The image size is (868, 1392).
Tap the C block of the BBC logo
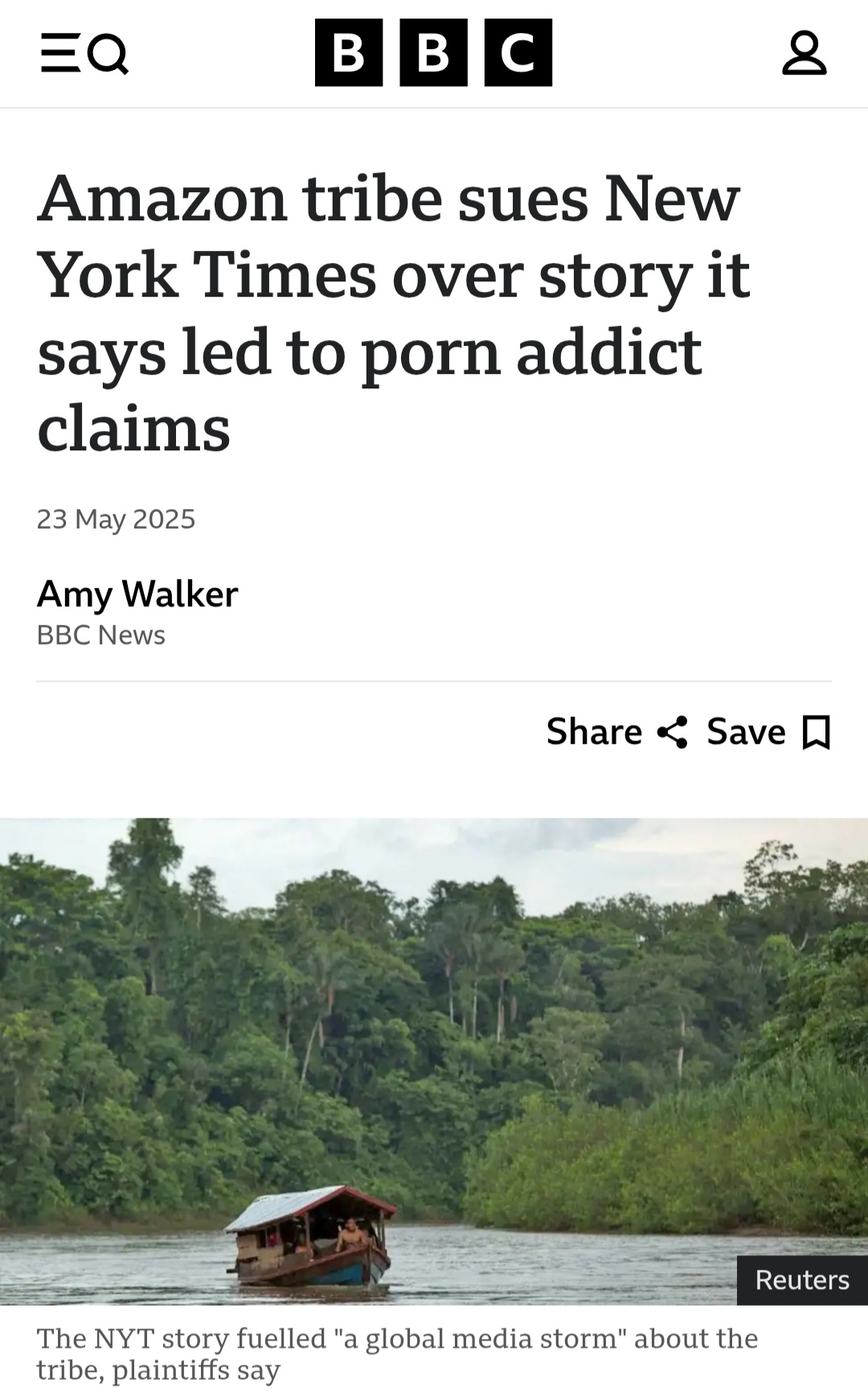tap(518, 52)
